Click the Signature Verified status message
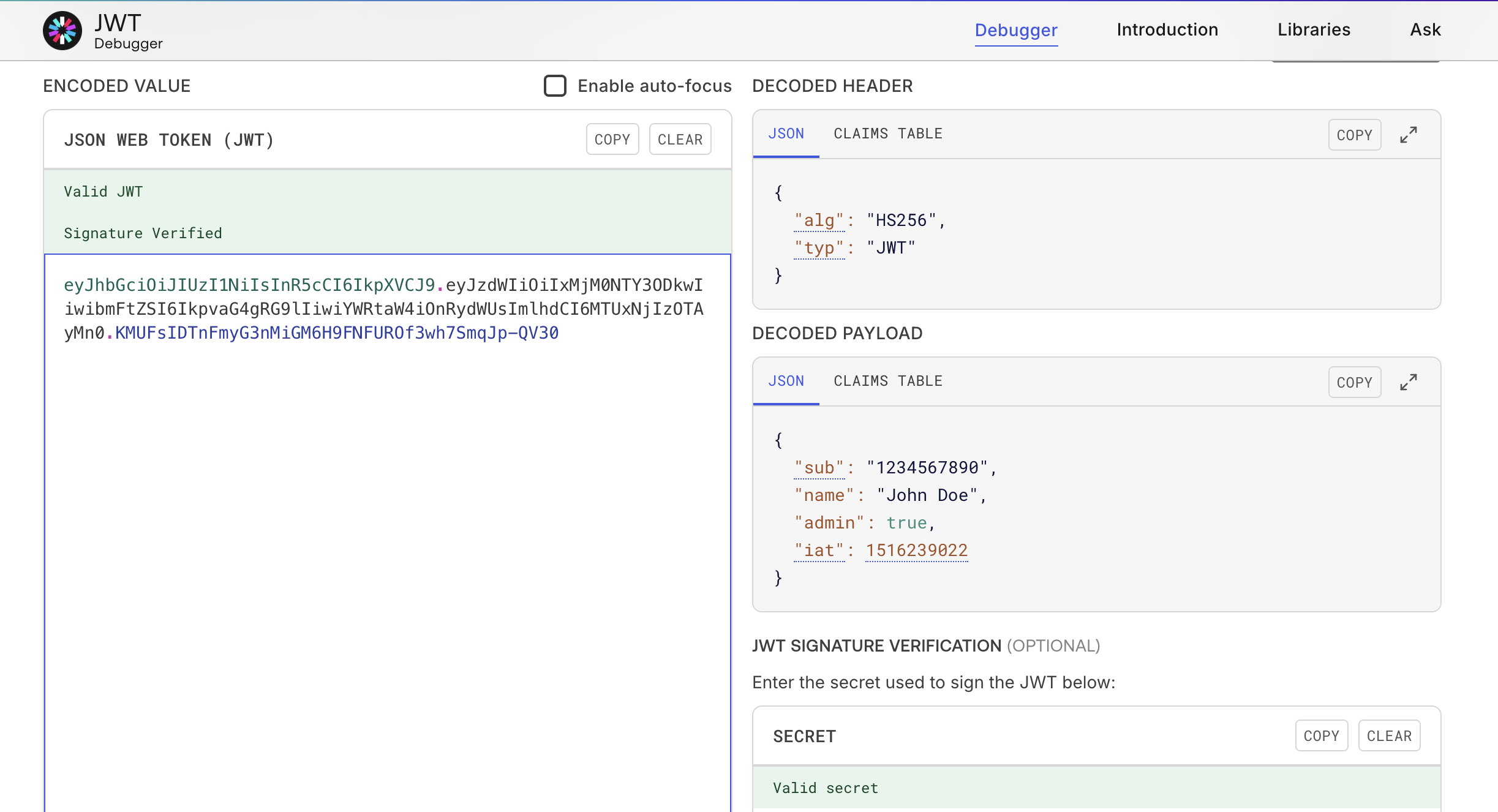The width and height of the screenshot is (1498, 812). [143, 233]
